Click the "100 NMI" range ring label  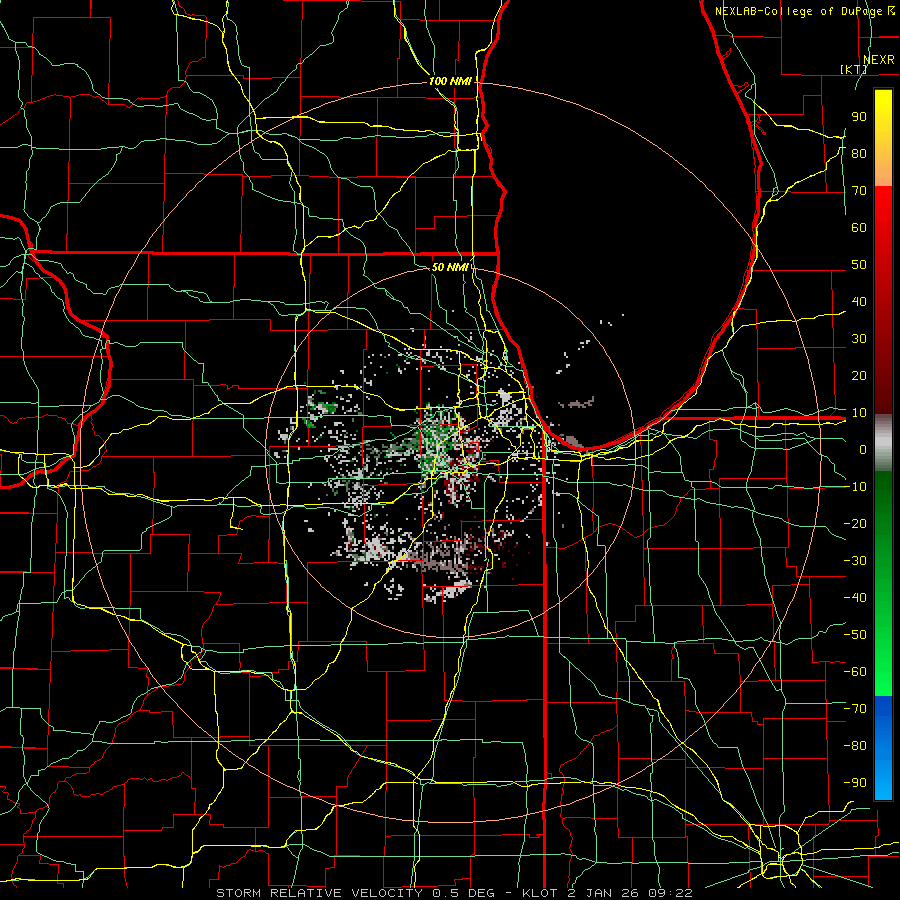pyautogui.click(x=450, y=82)
